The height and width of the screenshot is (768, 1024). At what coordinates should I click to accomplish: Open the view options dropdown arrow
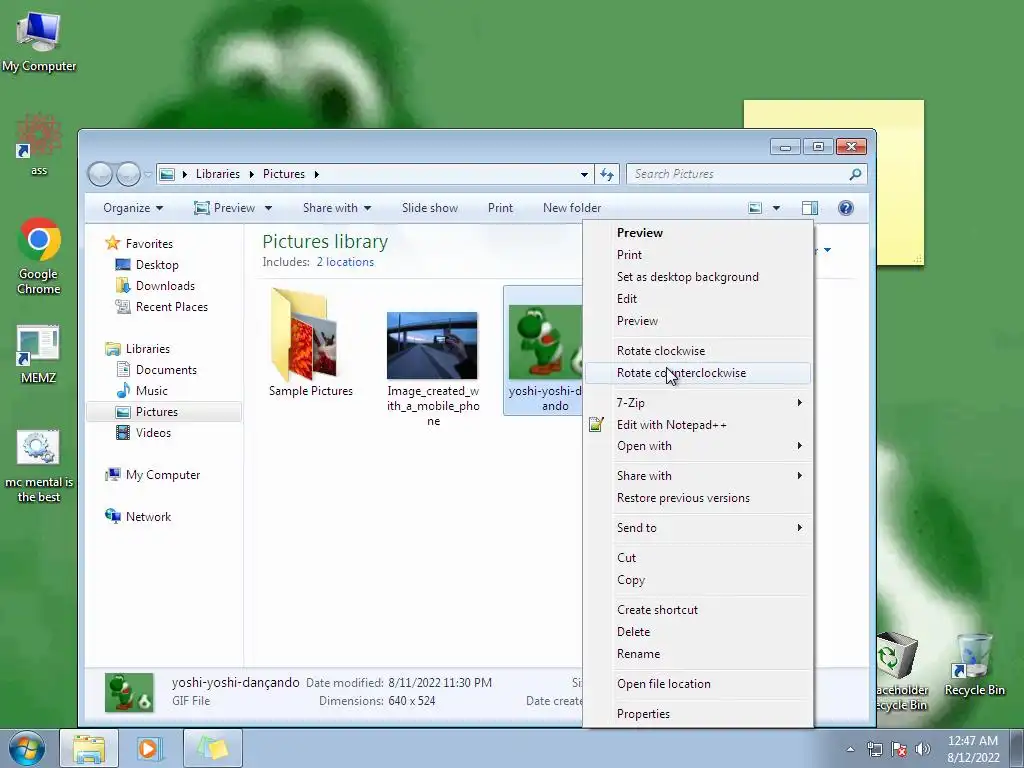pos(776,208)
